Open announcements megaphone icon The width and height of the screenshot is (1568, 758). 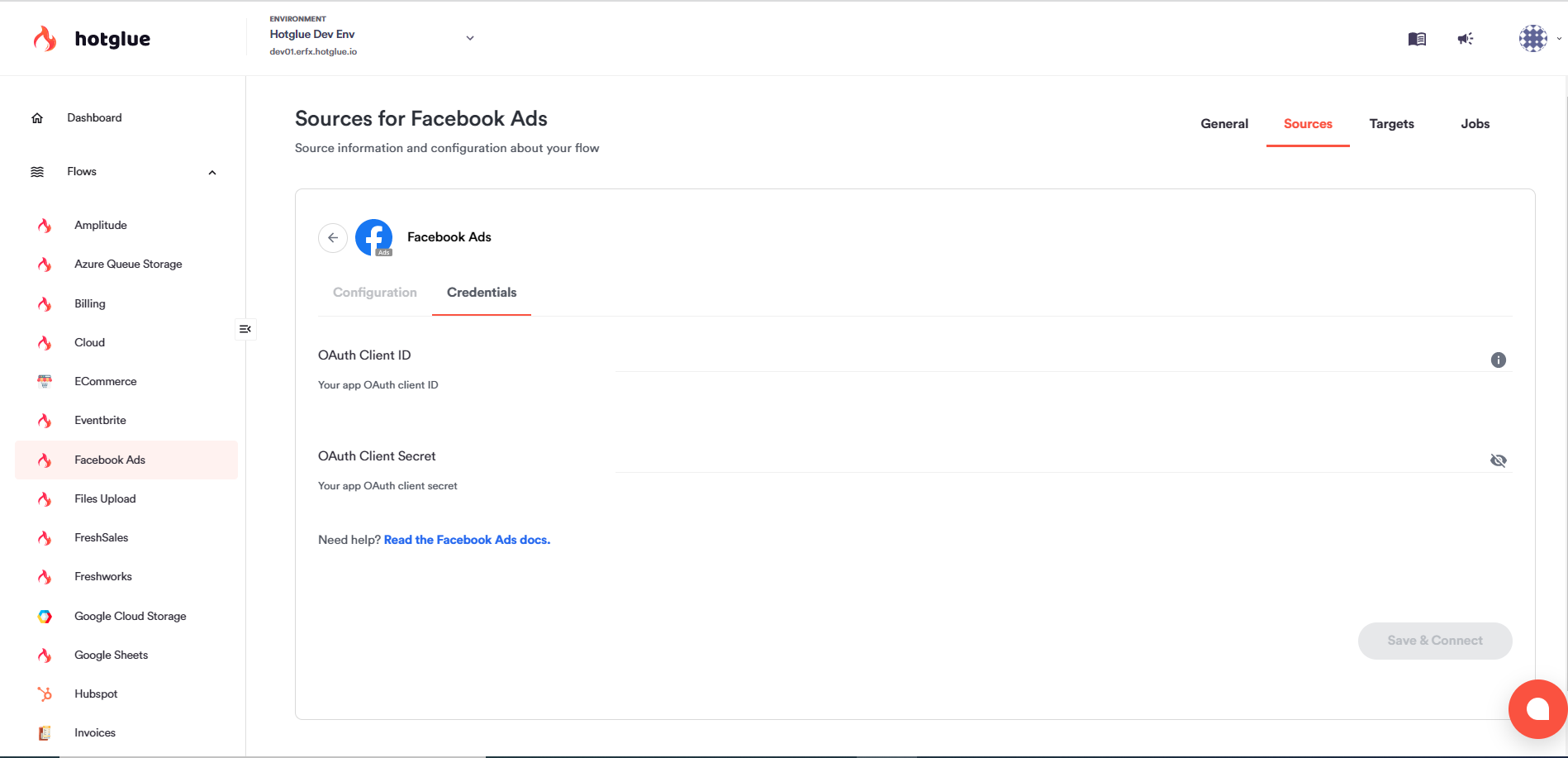[1466, 39]
